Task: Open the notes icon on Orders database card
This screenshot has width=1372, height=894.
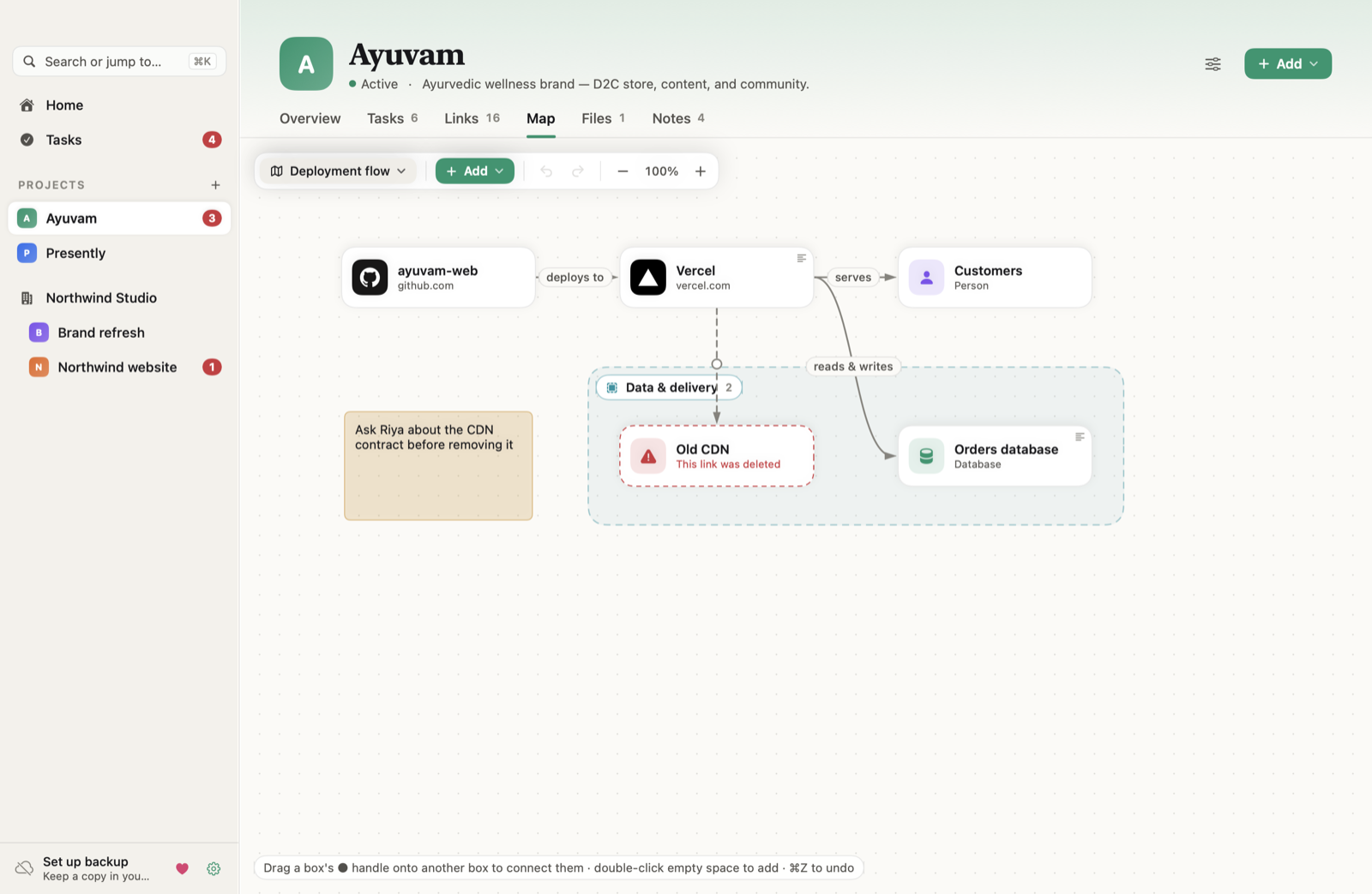Action: 1080,437
